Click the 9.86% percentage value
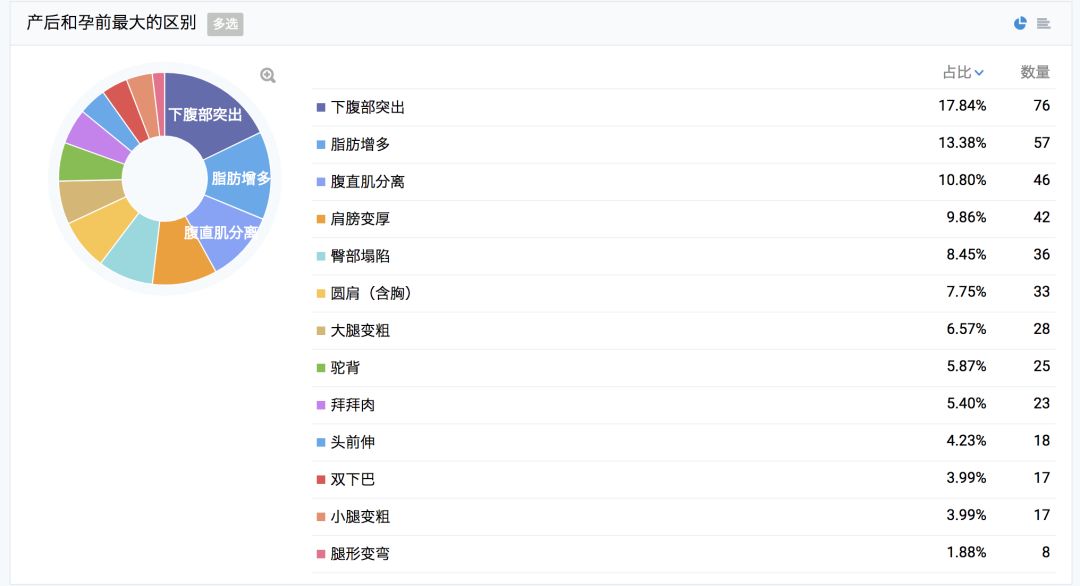 (966, 217)
